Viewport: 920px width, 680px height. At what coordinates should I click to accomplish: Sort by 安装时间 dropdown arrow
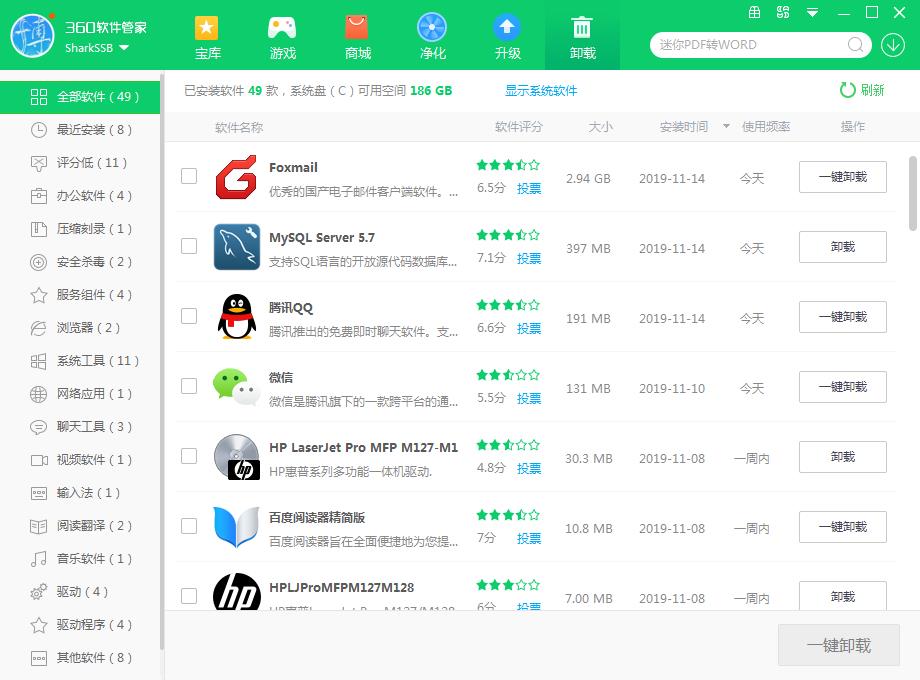click(x=726, y=126)
